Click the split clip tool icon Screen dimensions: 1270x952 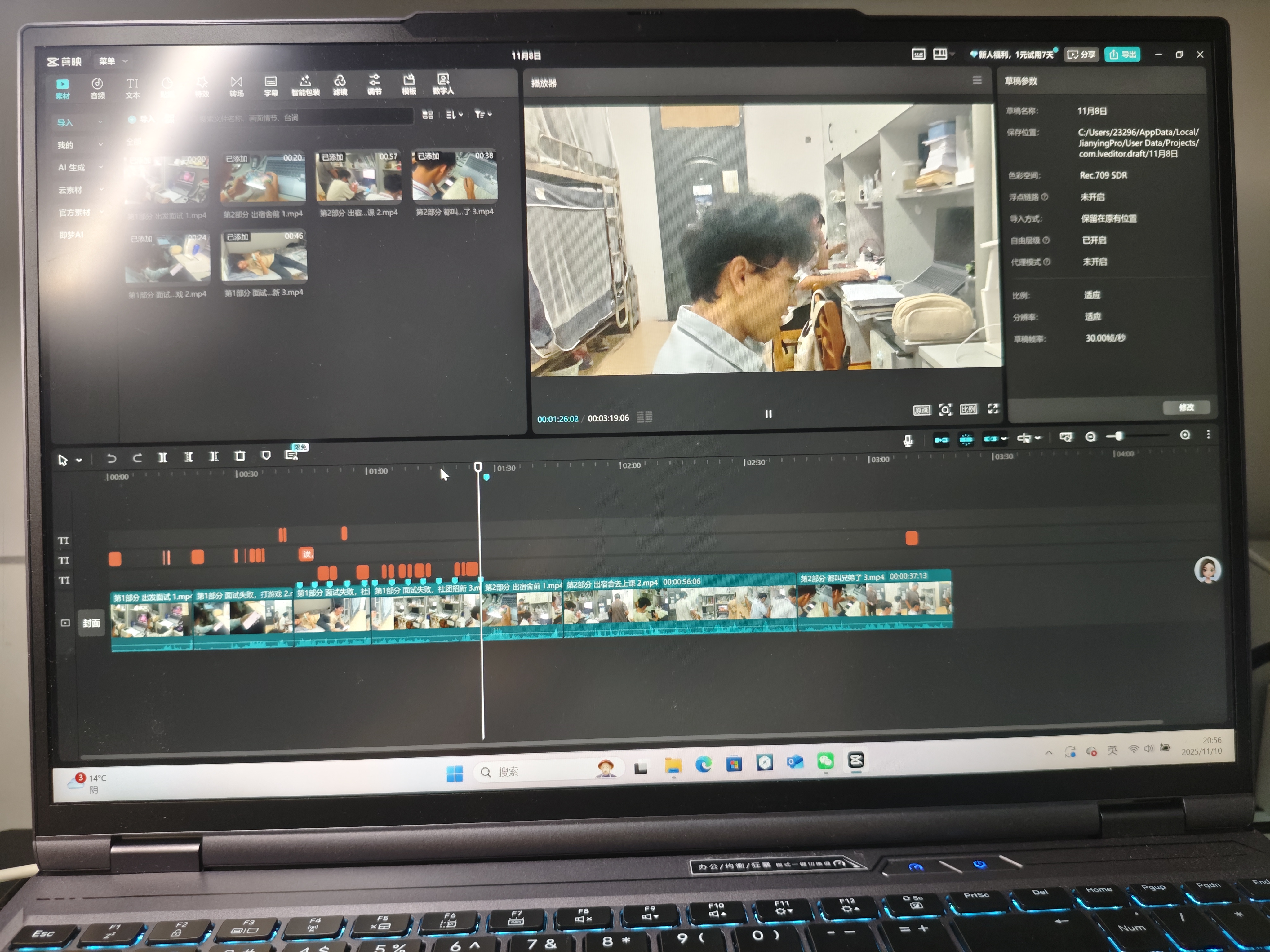(x=162, y=457)
